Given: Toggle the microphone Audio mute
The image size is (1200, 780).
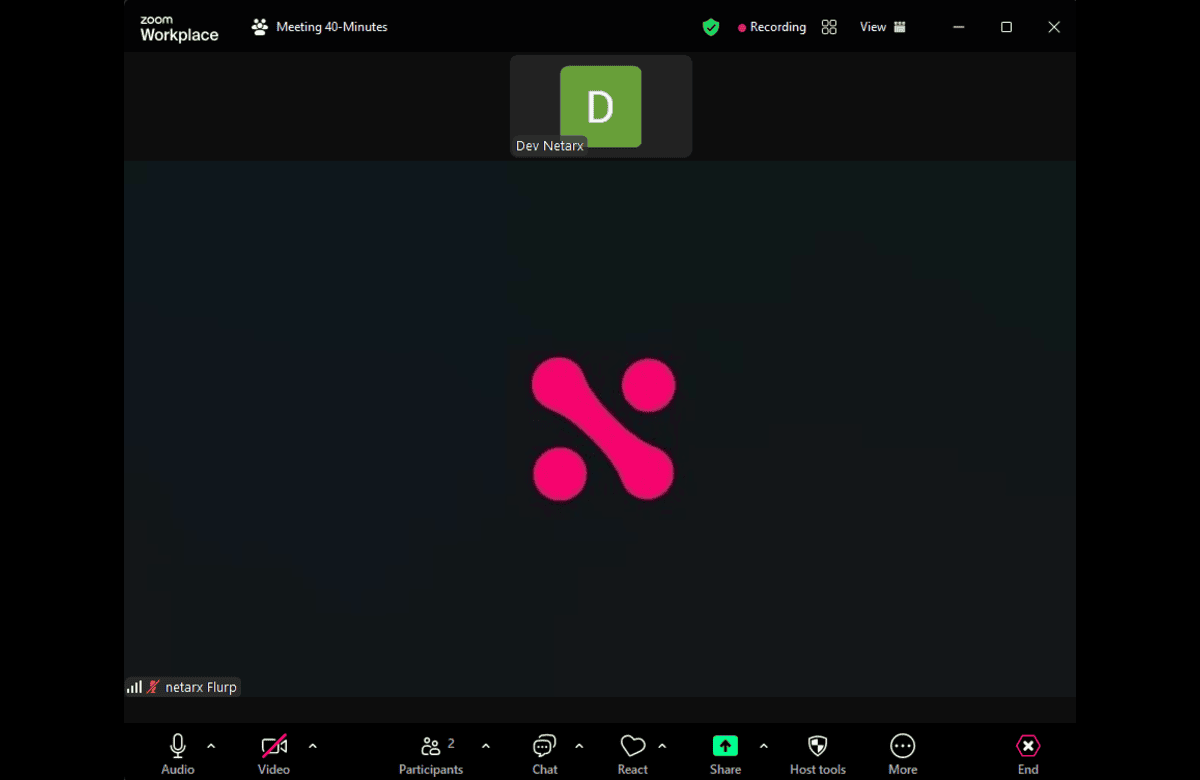Looking at the screenshot, I should coord(178,747).
